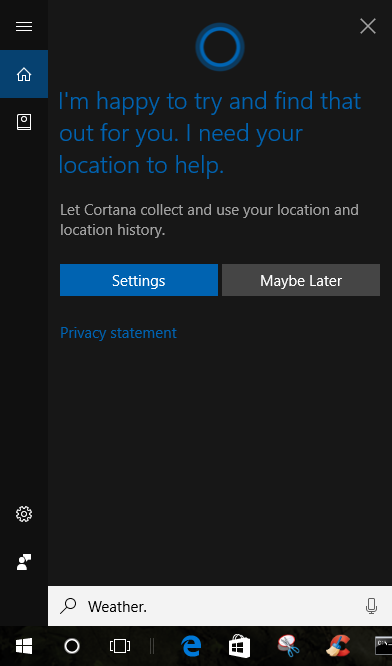Screen dimensions: 392x666
Task: Launch Microsoft Edge from taskbar
Action: 191,646
